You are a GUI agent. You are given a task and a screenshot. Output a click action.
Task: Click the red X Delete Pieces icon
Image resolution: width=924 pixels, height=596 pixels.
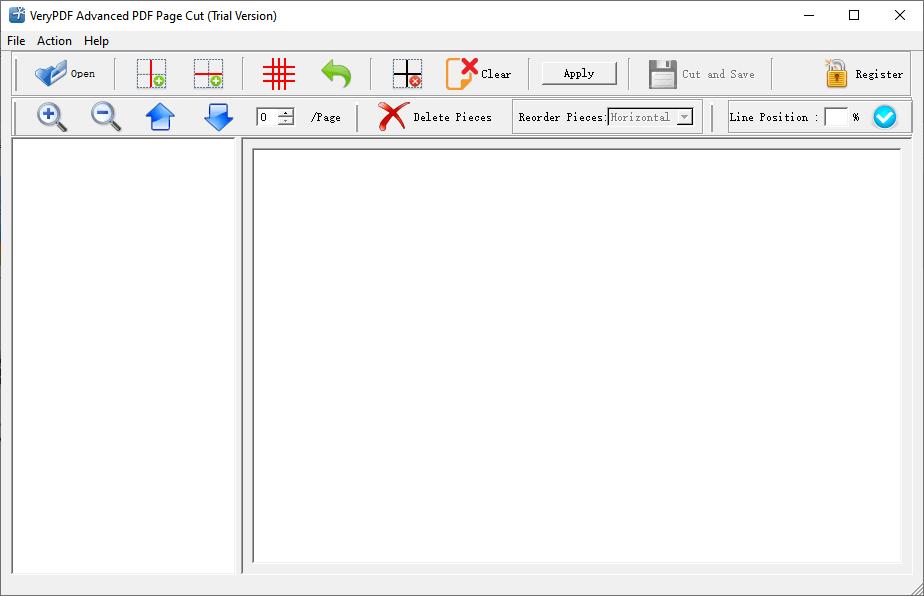pyautogui.click(x=393, y=116)
